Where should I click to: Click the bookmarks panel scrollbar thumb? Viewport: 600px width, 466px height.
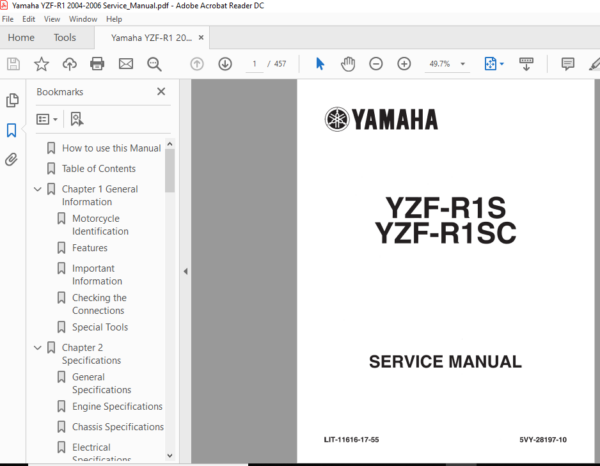(x=170, y=171)
